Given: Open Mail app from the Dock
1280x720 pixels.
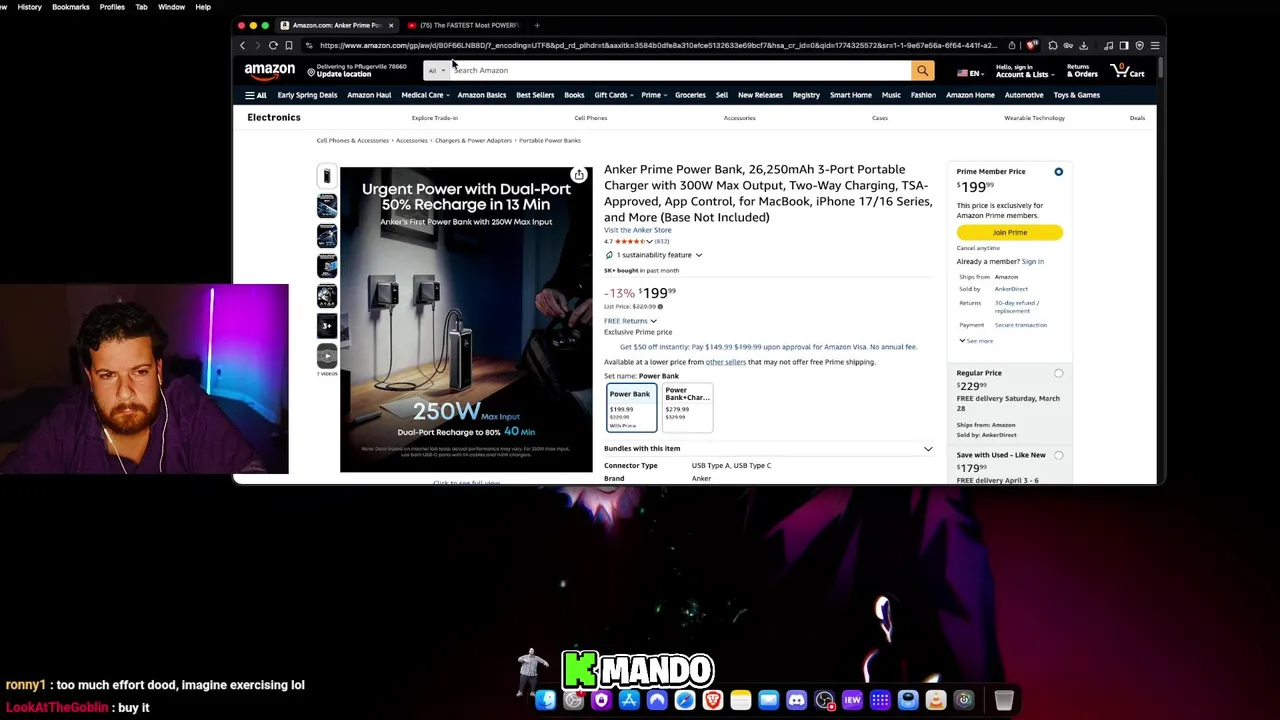Looking at the screenshot, I should click(768, 700).
